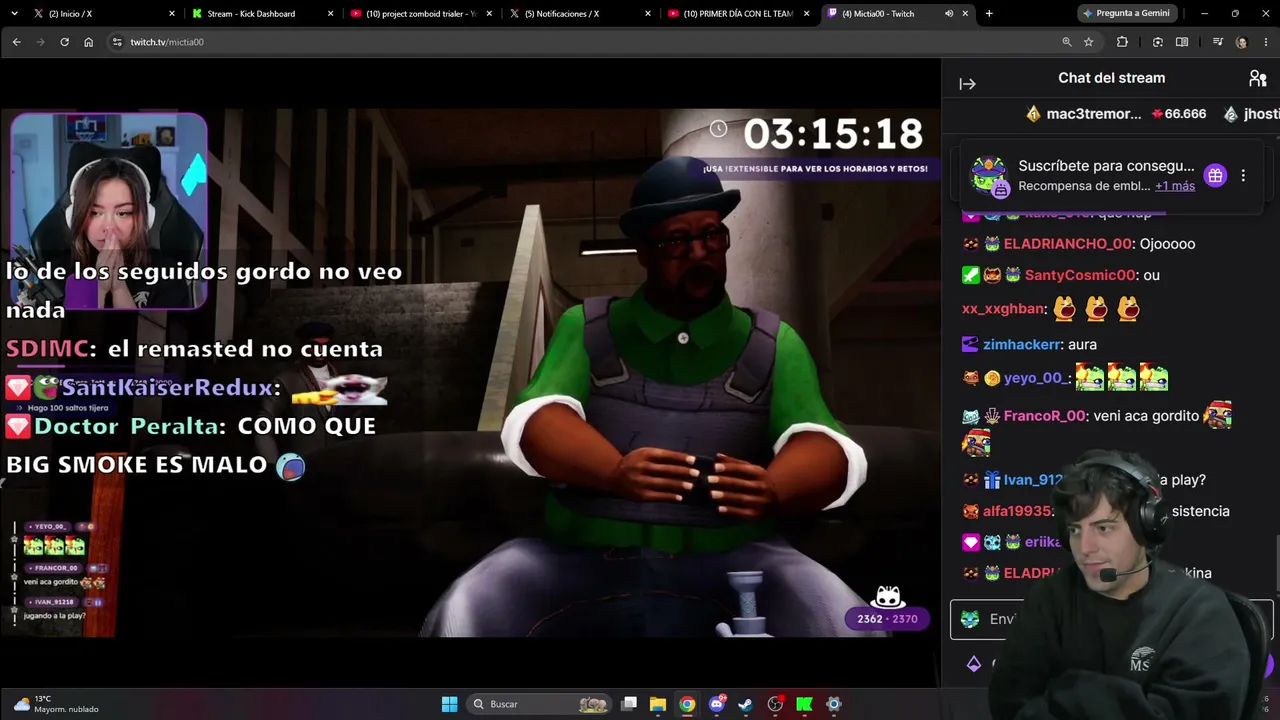
Task: Click the "+1 más" link in the banner
Action: point(1175,186)
